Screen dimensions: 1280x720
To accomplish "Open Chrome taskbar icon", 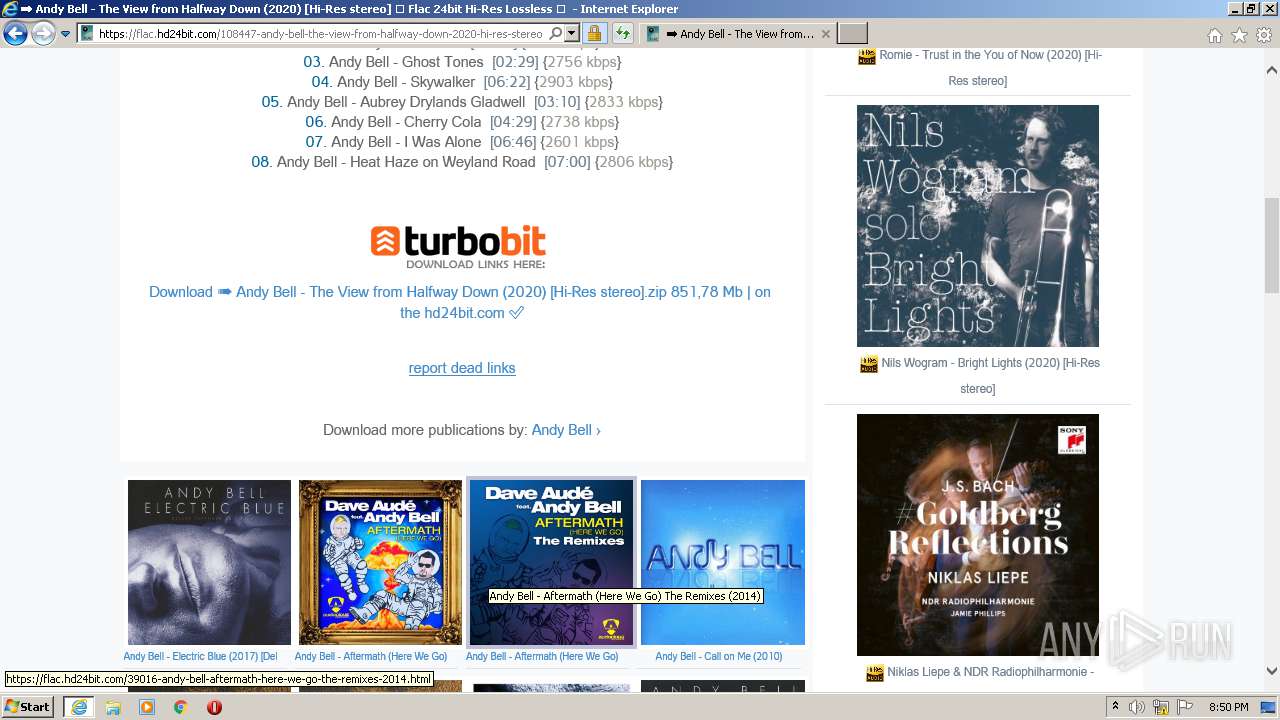I will coord(181,707).
